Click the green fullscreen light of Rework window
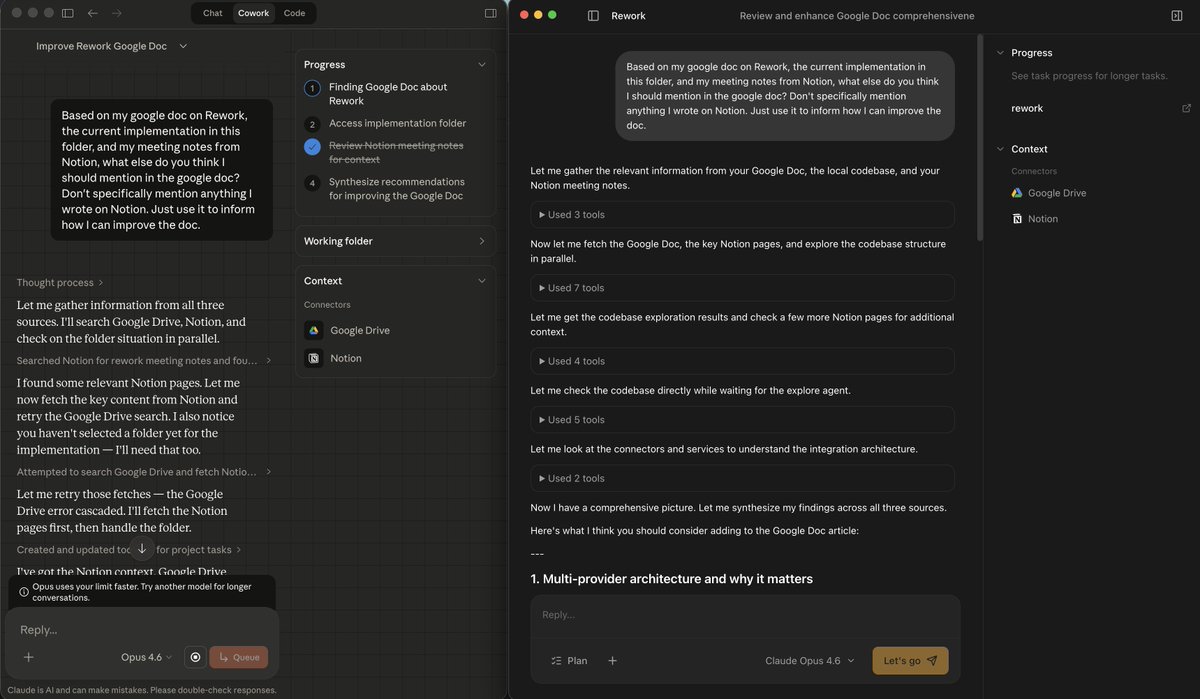Viewport: 1200px width, 699px height. point(552,15)
